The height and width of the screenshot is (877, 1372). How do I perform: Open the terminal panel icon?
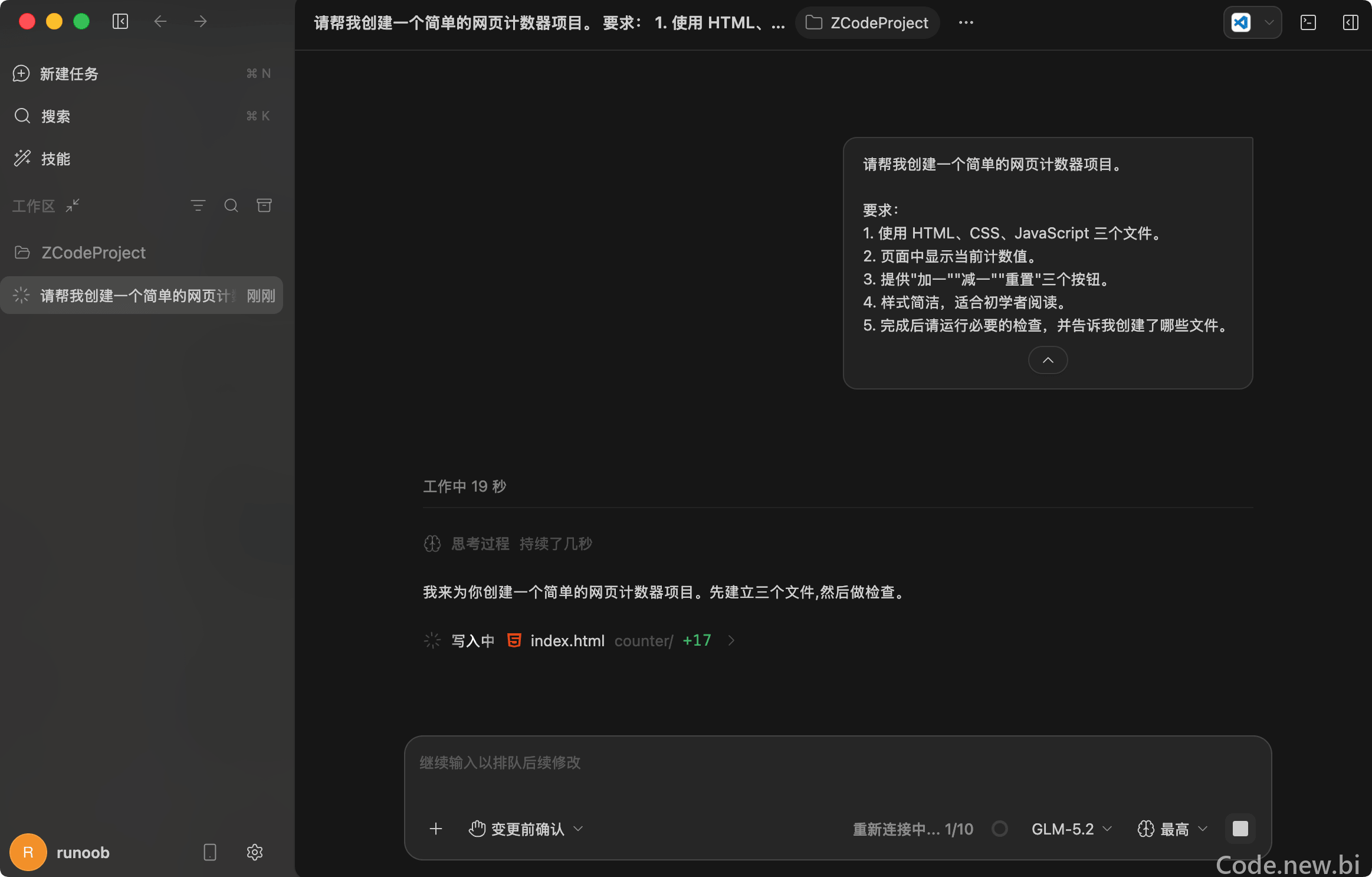(x=1308, y=23)
